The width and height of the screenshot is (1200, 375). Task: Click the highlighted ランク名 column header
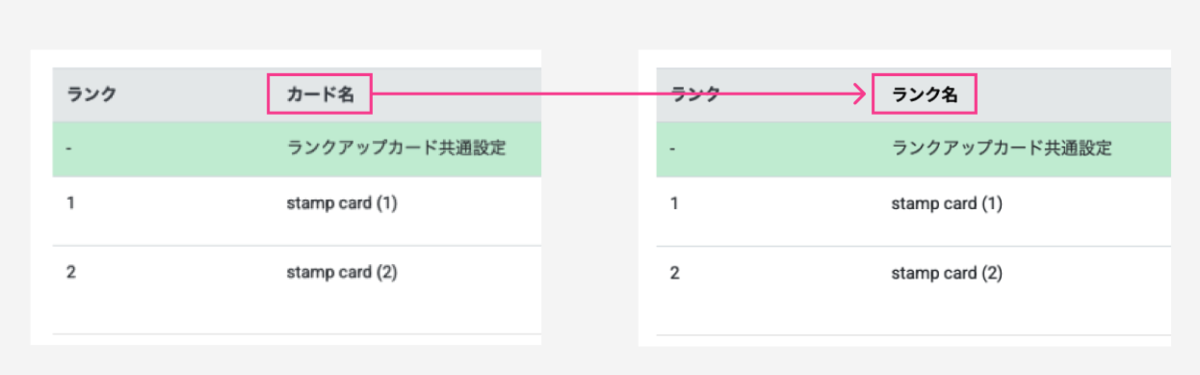click(924, 95)
